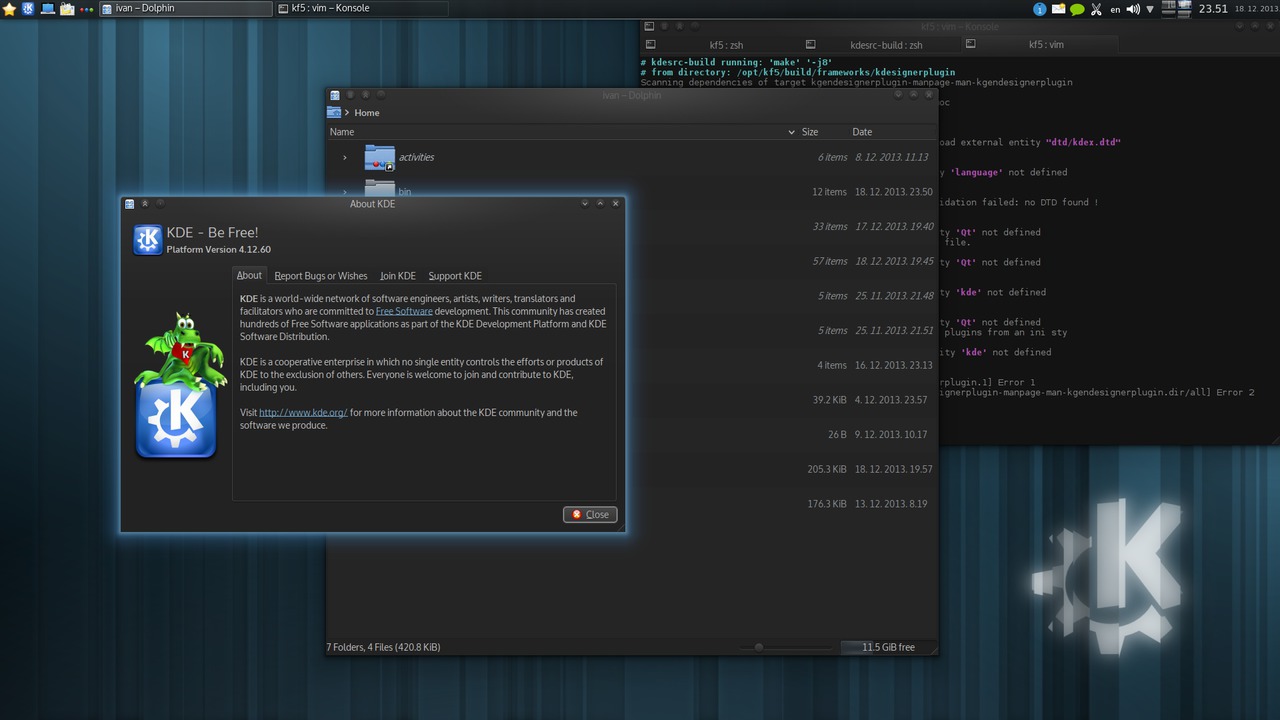1280x720 pixels.
Task: Click the '6 items' size cell
Action: (x=832, y=157)
